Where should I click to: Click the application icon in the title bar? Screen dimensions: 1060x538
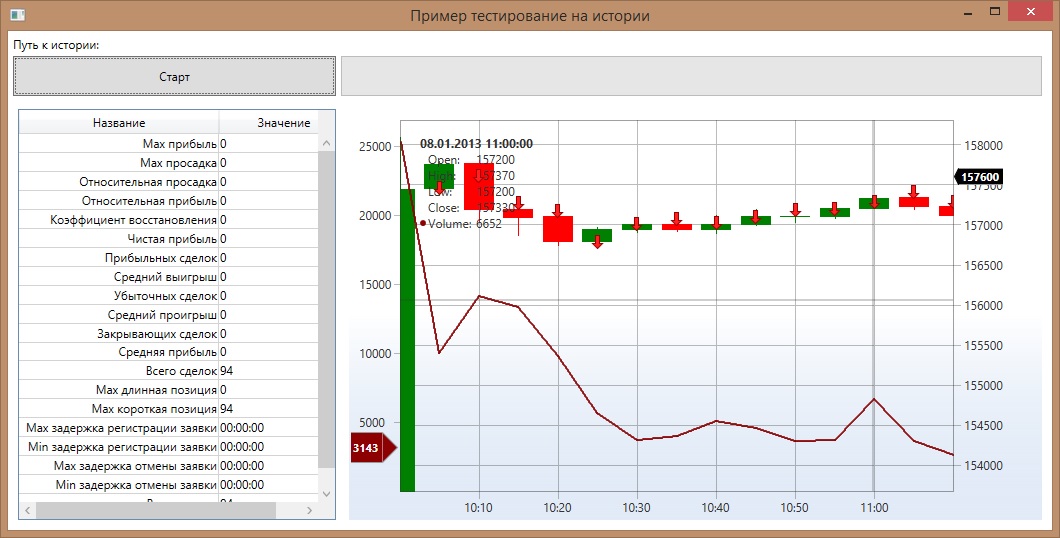point(17,15)
